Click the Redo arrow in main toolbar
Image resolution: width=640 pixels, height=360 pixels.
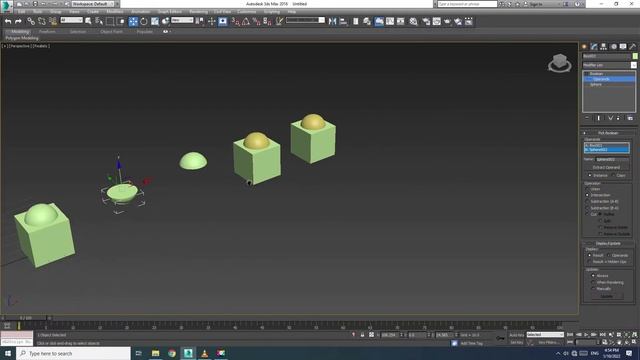tap(18, 22)
